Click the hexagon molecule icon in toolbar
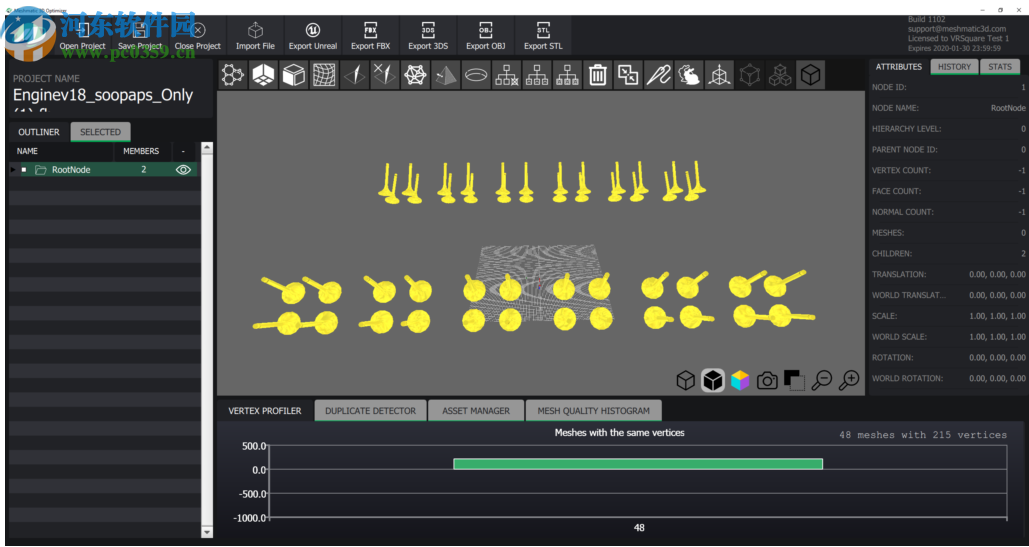Viewport: 1029px width, 547px height. click(x=232, y=75)
